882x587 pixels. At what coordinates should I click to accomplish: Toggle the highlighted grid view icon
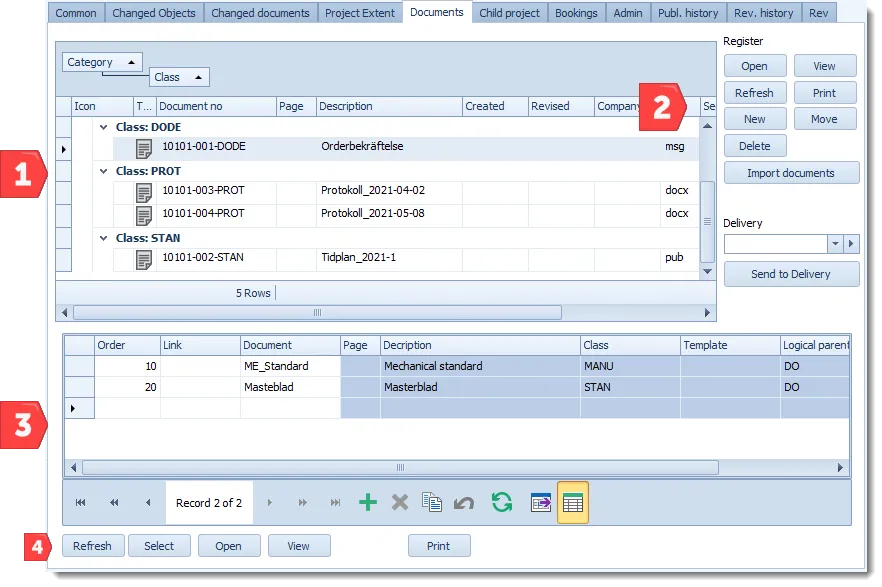coord(573,503)
